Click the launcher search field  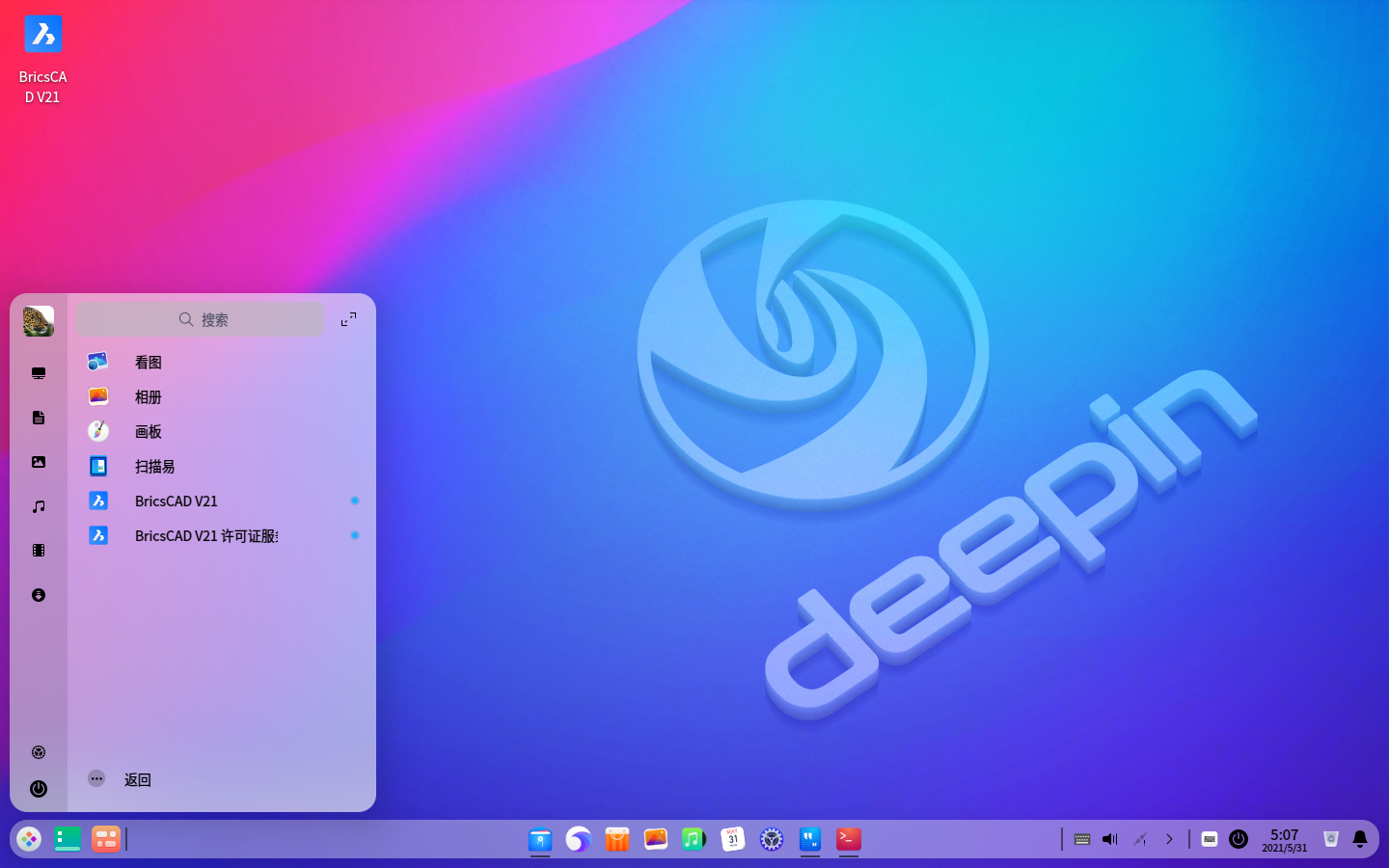(x=201, y=319)
